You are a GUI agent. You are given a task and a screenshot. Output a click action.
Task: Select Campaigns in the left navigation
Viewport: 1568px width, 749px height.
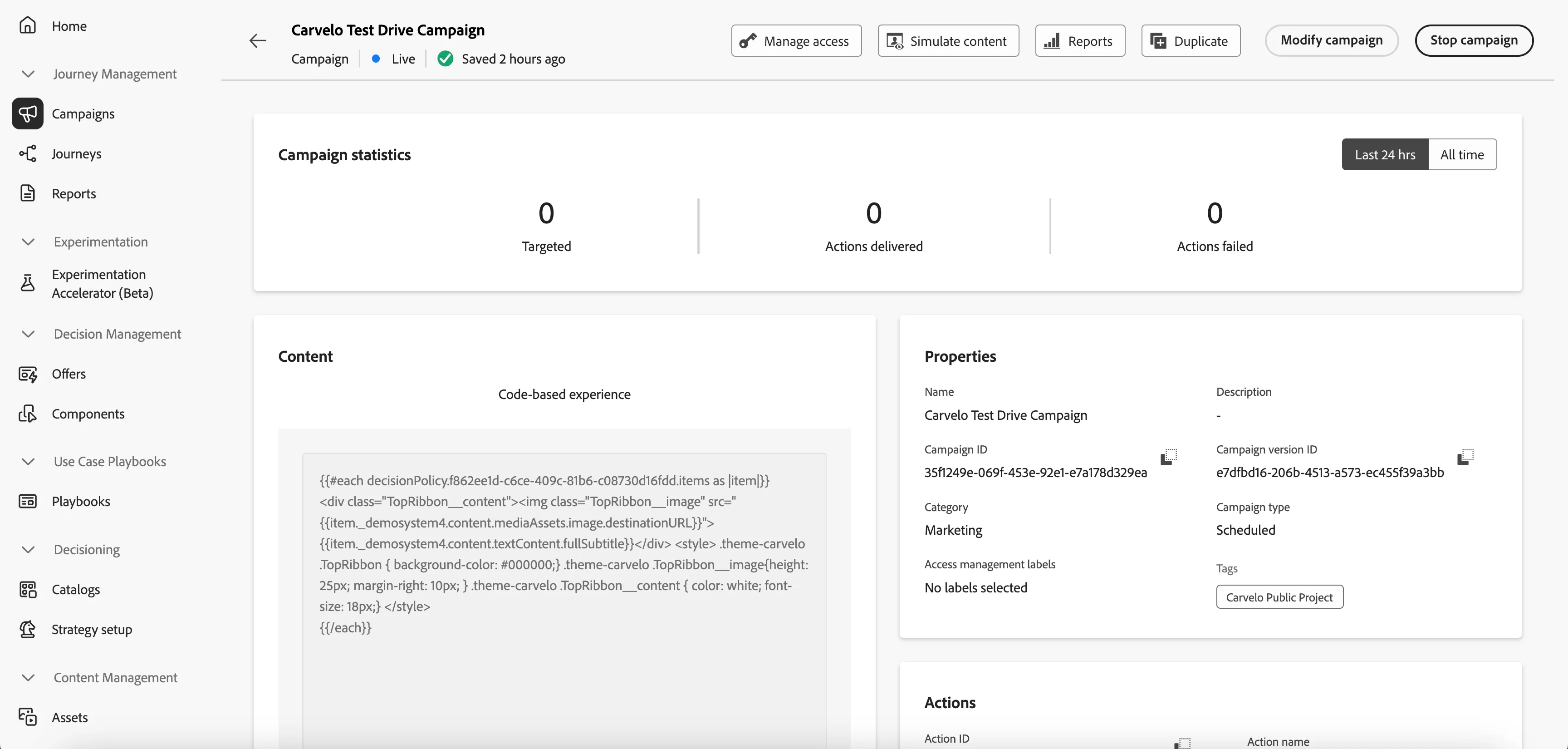pos(83,113)
